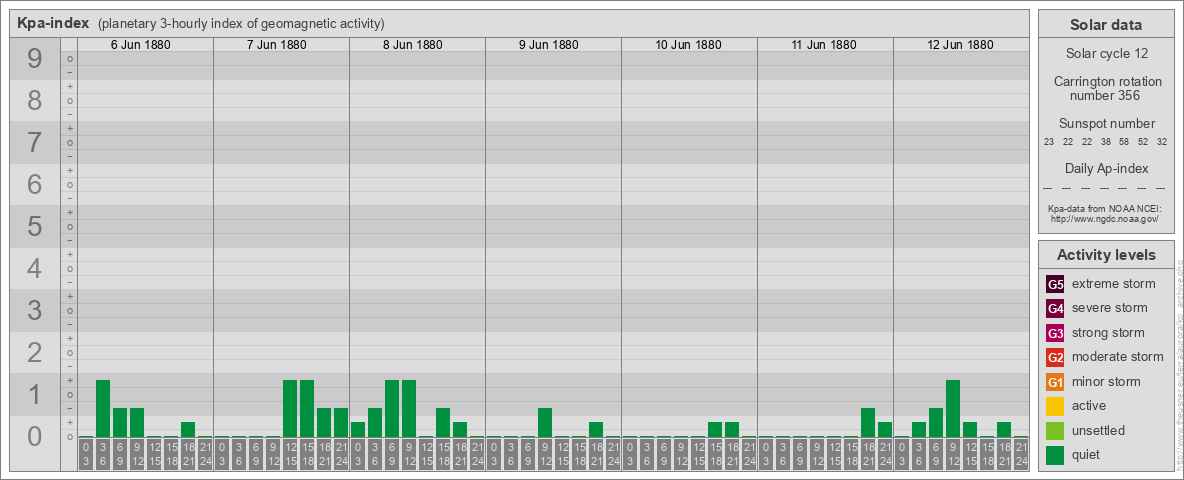This screenshot has height=480, width=1184.
Task: Click the 'Sunspot number' label
Action: 1106,124
